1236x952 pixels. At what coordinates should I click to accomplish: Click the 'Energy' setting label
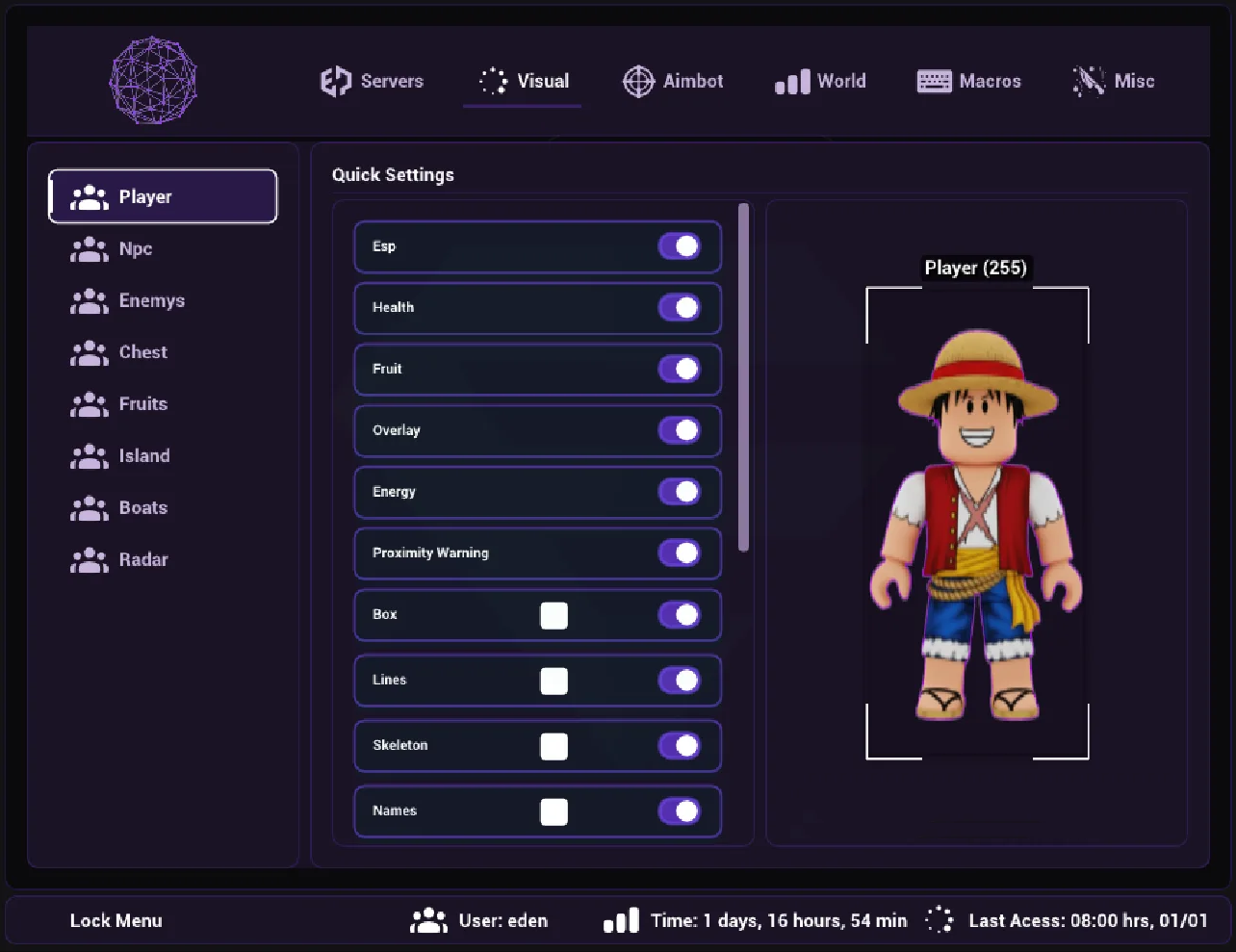coord(394,493)
